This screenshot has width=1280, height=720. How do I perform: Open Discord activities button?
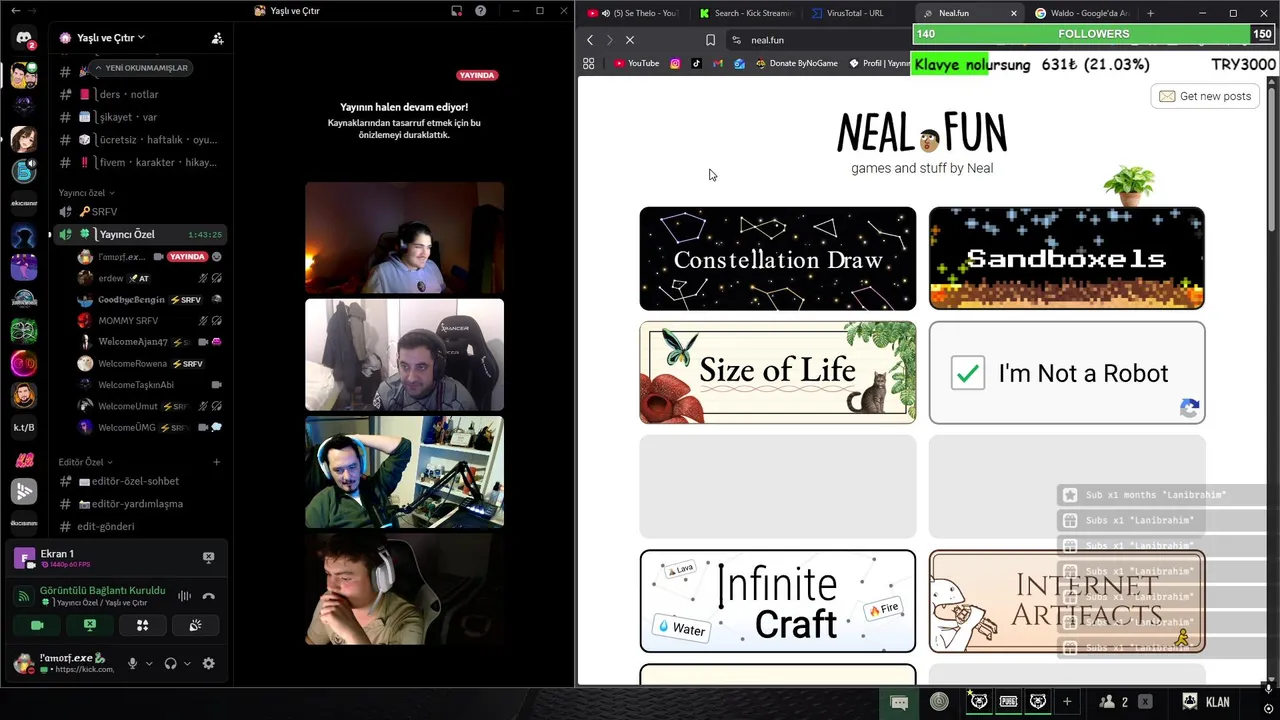coord(142,625)
